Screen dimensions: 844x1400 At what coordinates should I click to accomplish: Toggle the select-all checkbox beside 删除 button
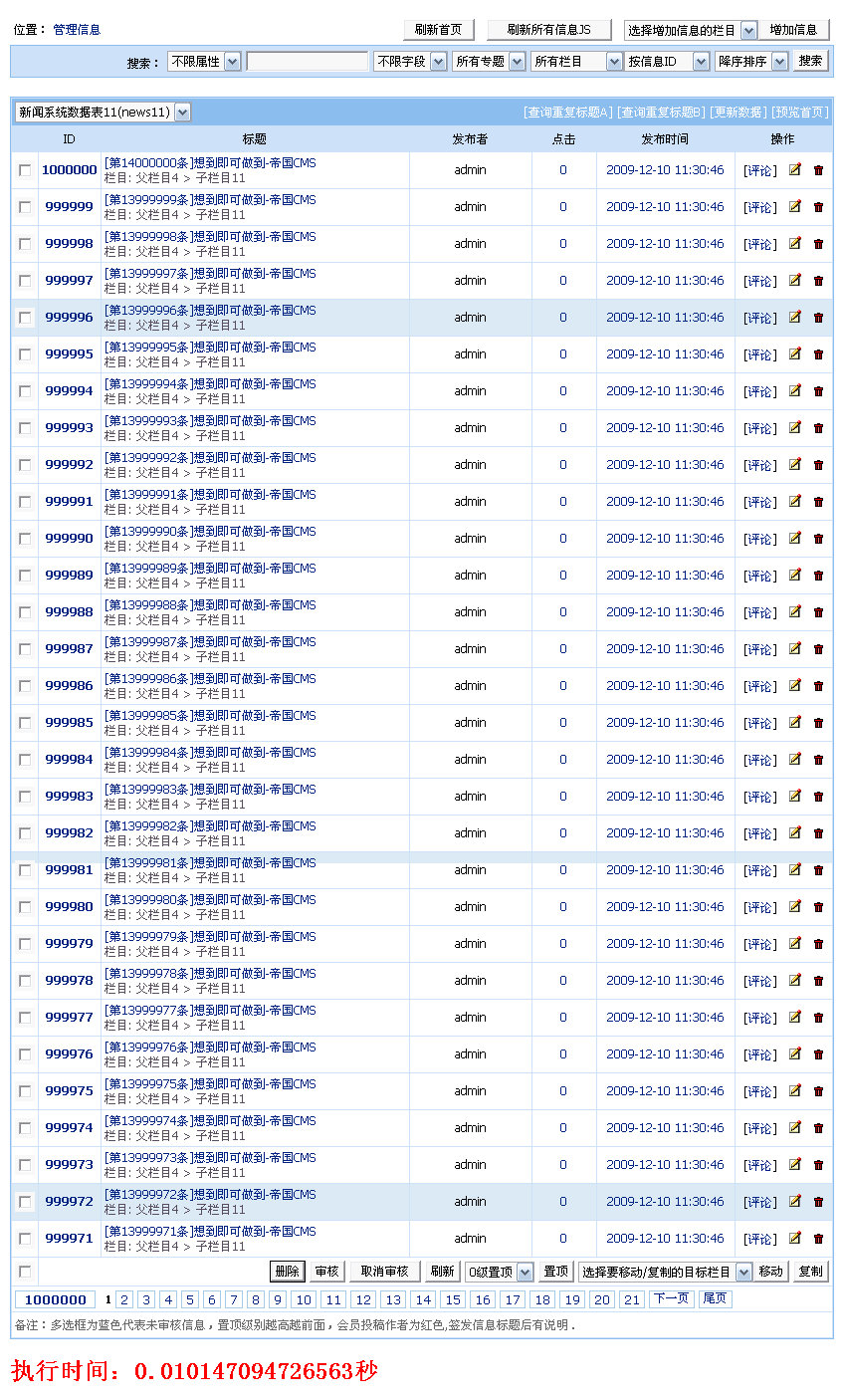tap(25, 1272)
